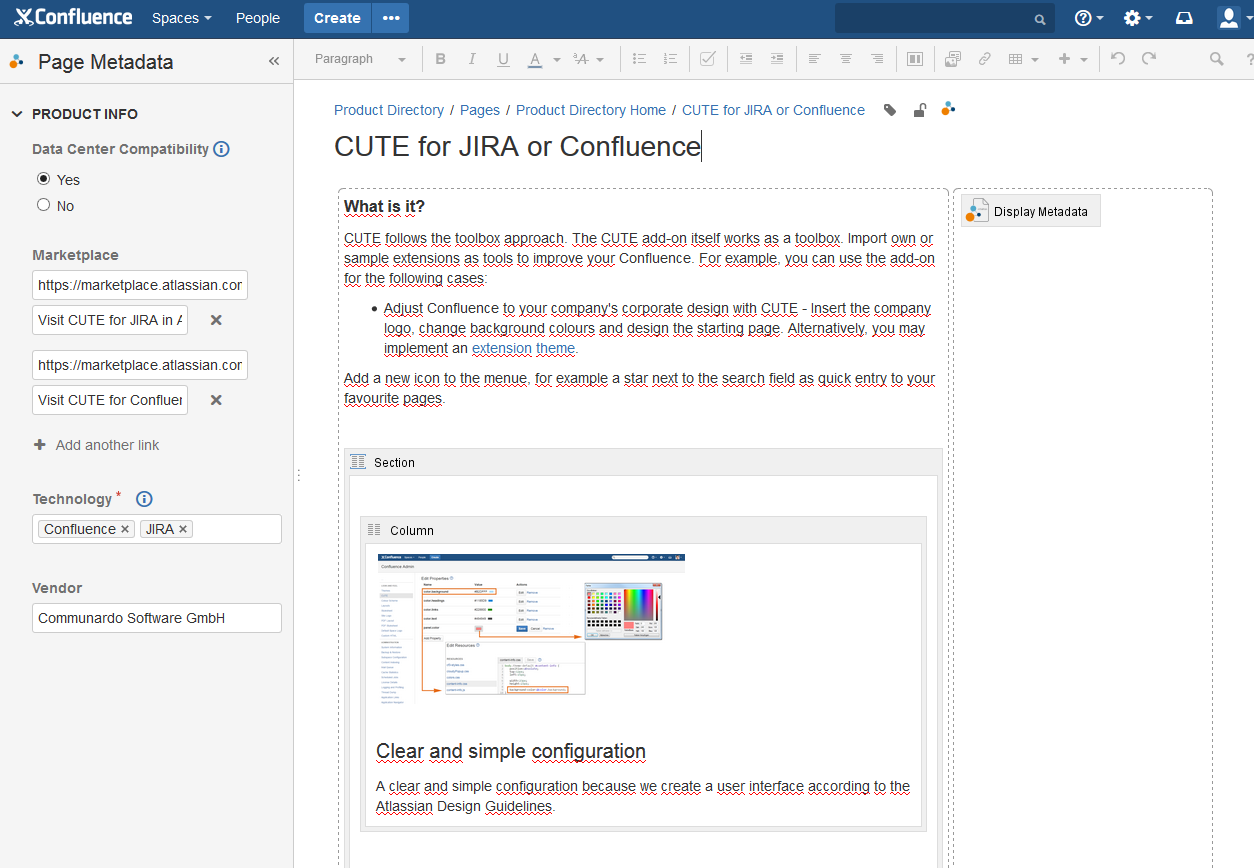Click the Vendor input field
This screenshot has width=1254, height=868.
[156, 618]
